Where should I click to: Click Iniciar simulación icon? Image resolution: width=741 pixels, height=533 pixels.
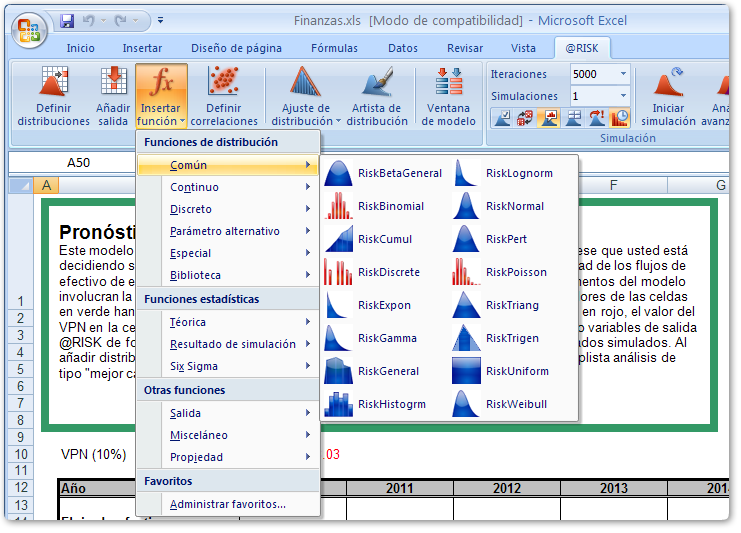[x=668, y=96]
